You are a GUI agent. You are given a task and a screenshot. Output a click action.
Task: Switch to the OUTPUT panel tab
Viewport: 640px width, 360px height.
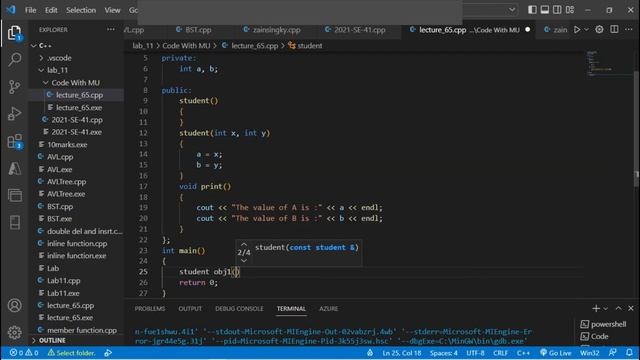click(x=190, y=309)
